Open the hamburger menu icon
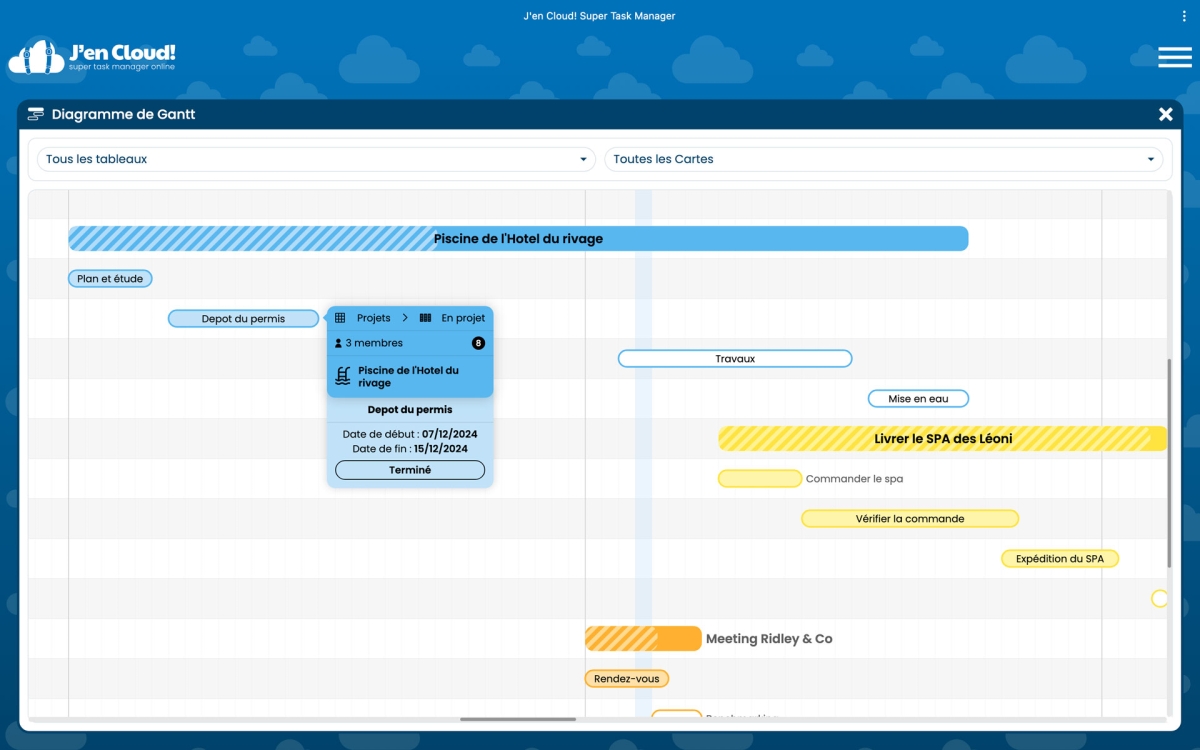The width and height of the screenshot is (1200, 750). click(x=1174, y=57)
